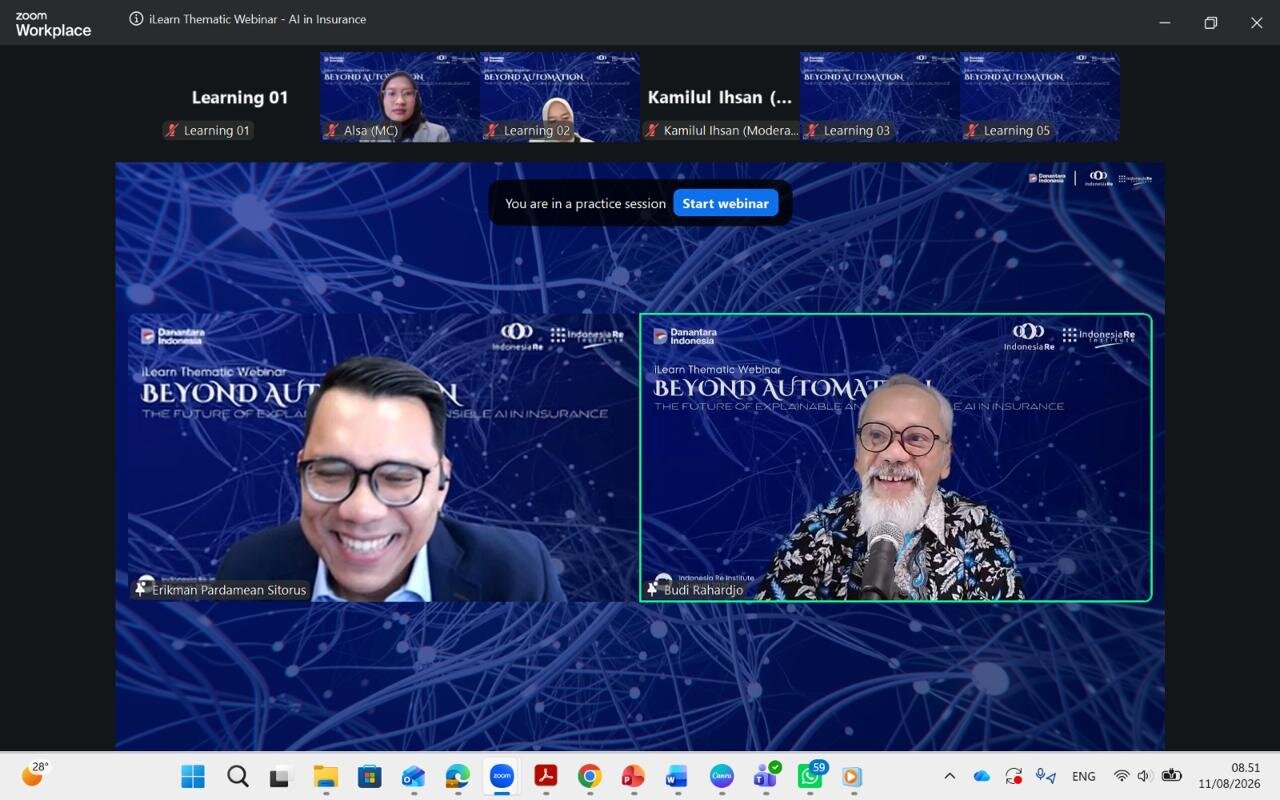
Task: Select the Kamilul Ihsan moderator tile
Action: coord(720,97)
